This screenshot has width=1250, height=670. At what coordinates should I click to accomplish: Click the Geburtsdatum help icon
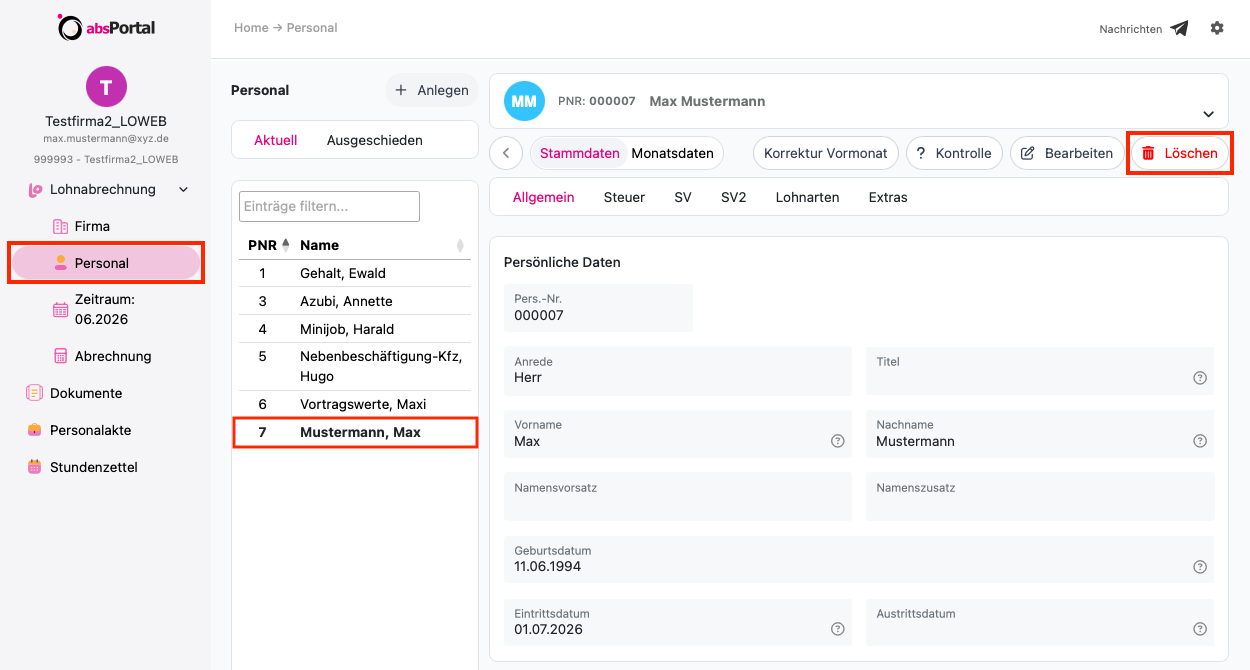coord(1200,567)
